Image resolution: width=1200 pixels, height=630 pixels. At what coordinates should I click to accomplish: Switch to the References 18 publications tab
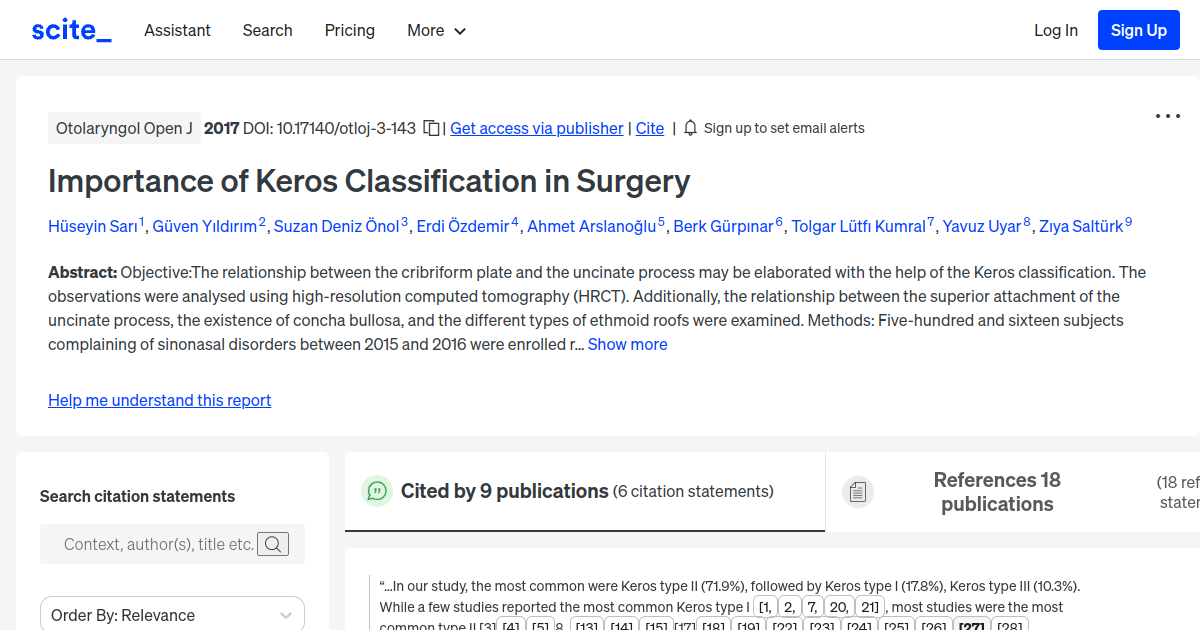coord(997,492)
